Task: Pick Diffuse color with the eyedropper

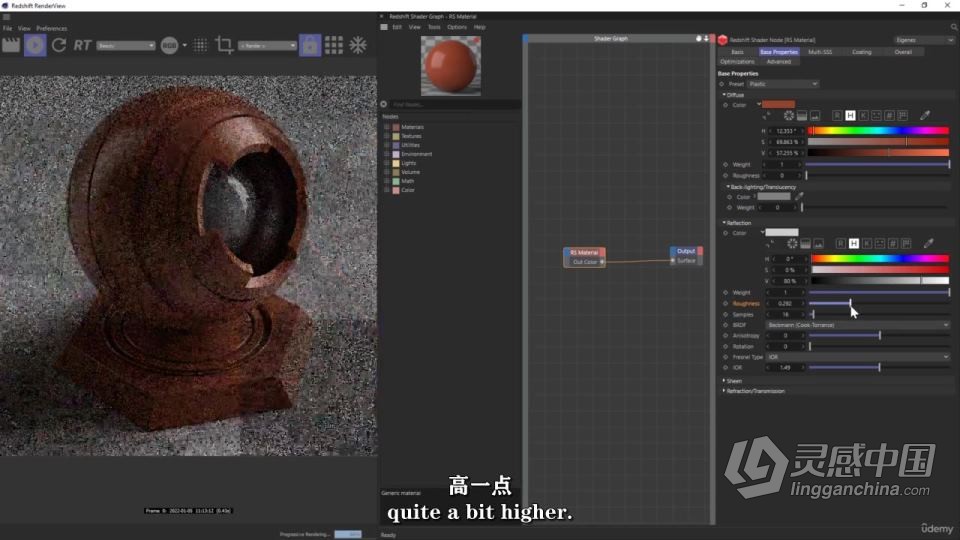Action: click(x=925, y=115)
